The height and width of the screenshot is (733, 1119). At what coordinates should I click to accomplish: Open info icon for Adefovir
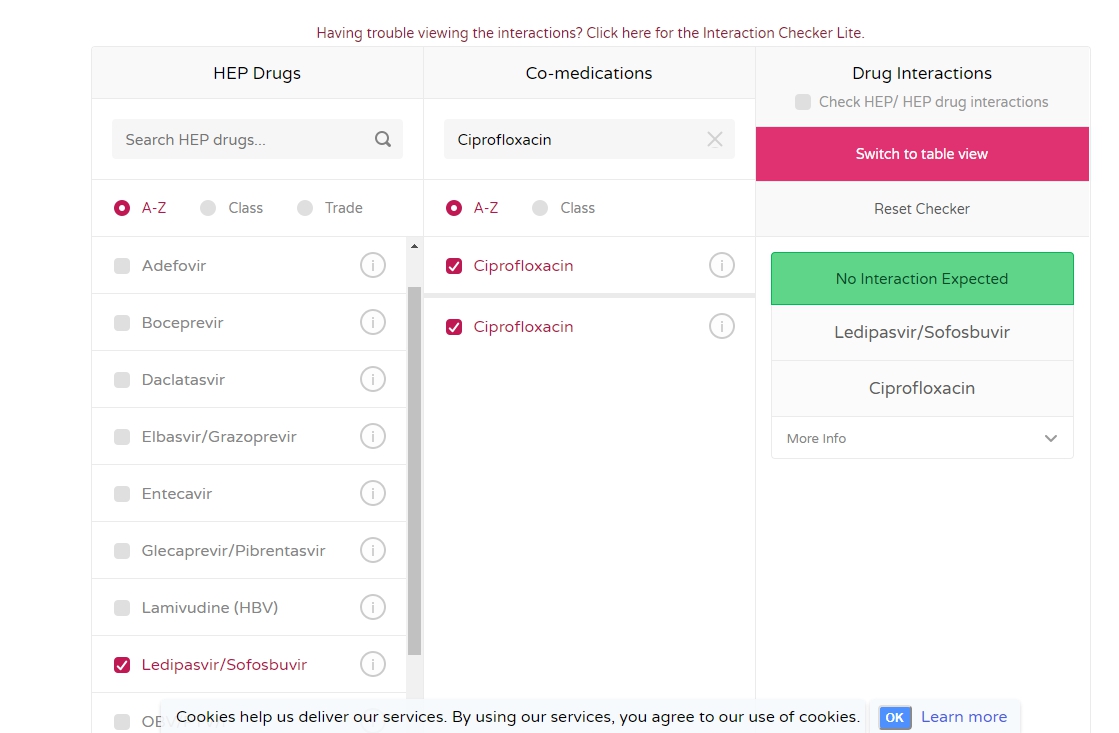tap(372, 266)
